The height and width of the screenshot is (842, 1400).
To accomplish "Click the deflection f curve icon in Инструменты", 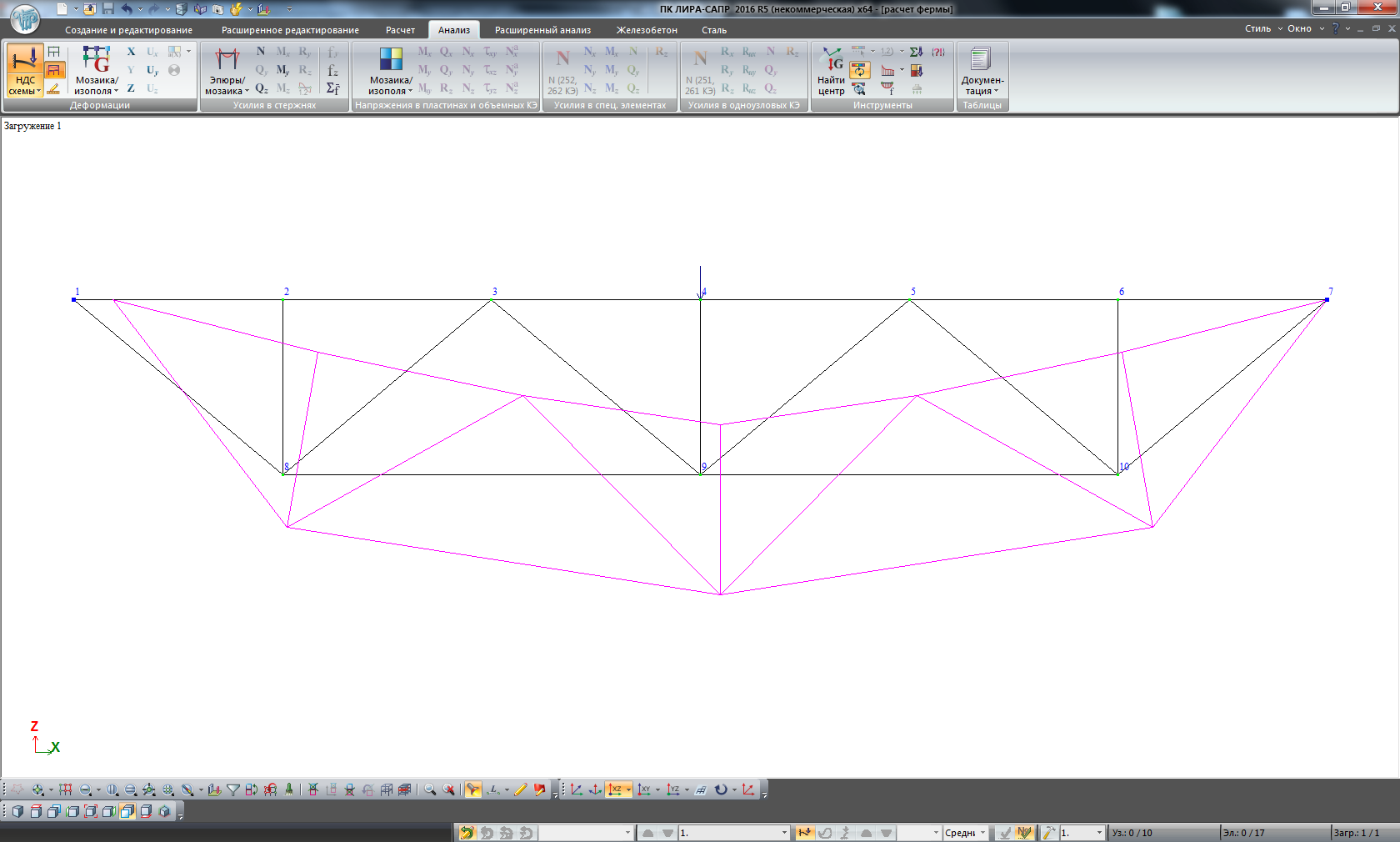I will point(888,88).
